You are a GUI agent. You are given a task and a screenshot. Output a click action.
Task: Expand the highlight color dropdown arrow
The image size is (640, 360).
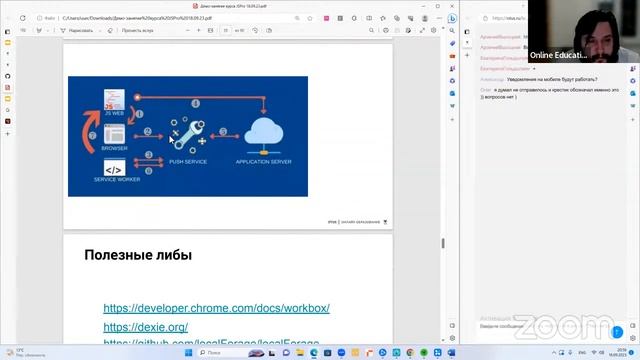[47, 31]
